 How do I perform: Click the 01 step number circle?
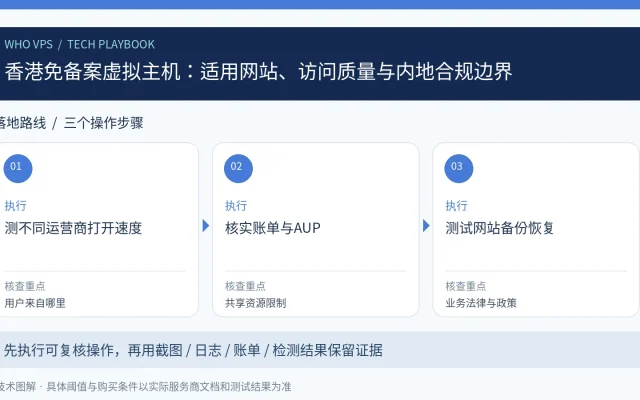pyautogui.click(x=18, y=168)
